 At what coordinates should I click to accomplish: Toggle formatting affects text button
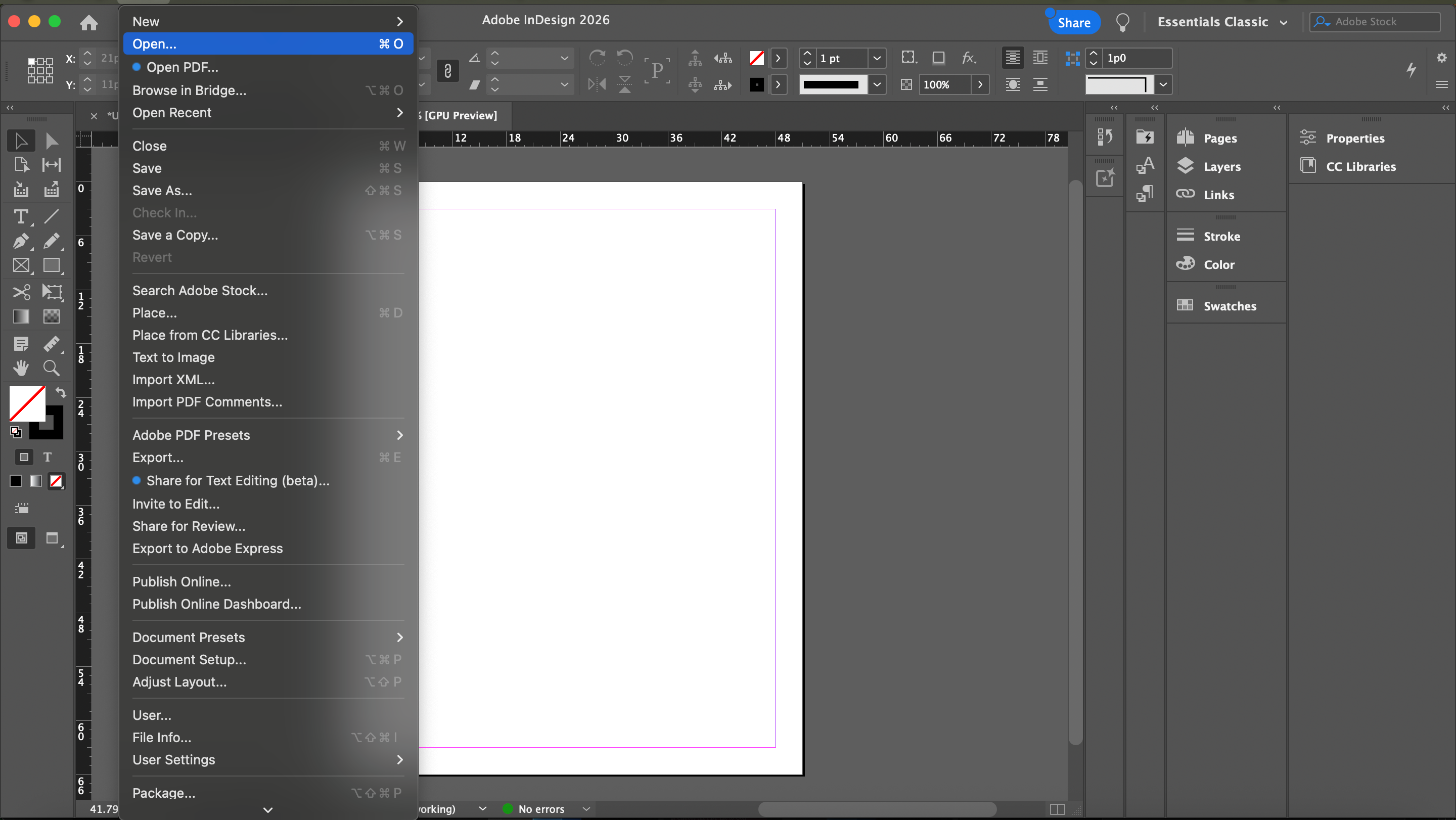tap(48, 457)
